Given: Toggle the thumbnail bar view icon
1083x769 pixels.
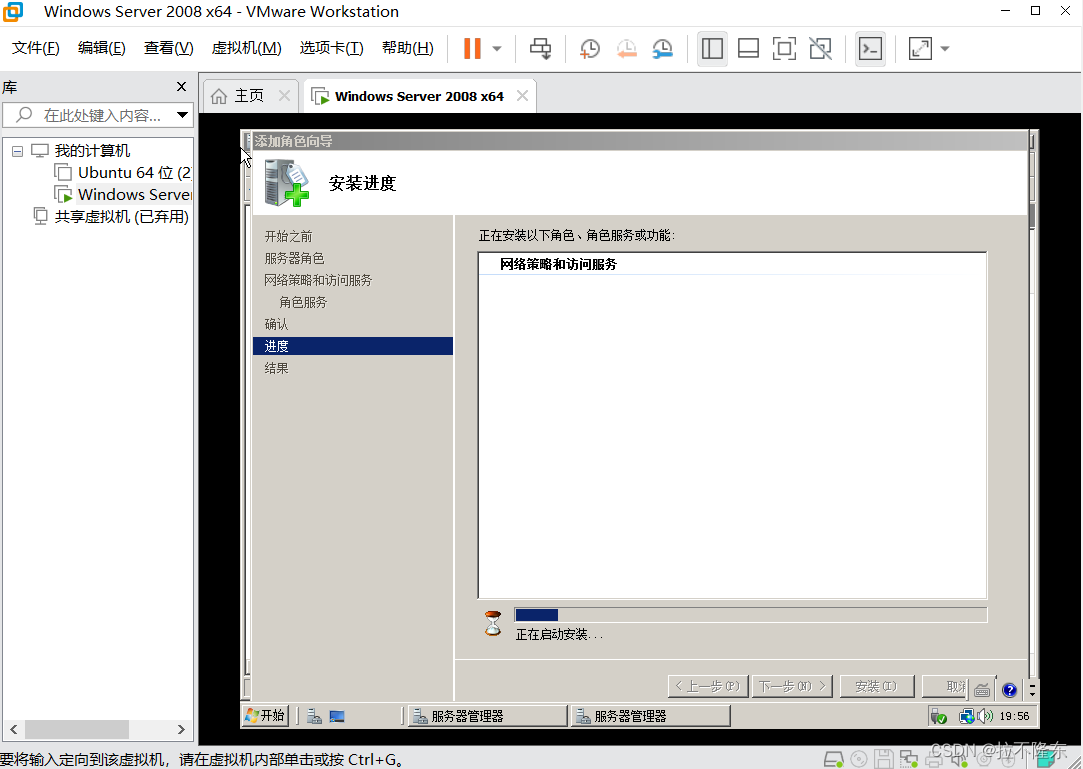Looking at the screenshot, I should (x=749, y=48).
